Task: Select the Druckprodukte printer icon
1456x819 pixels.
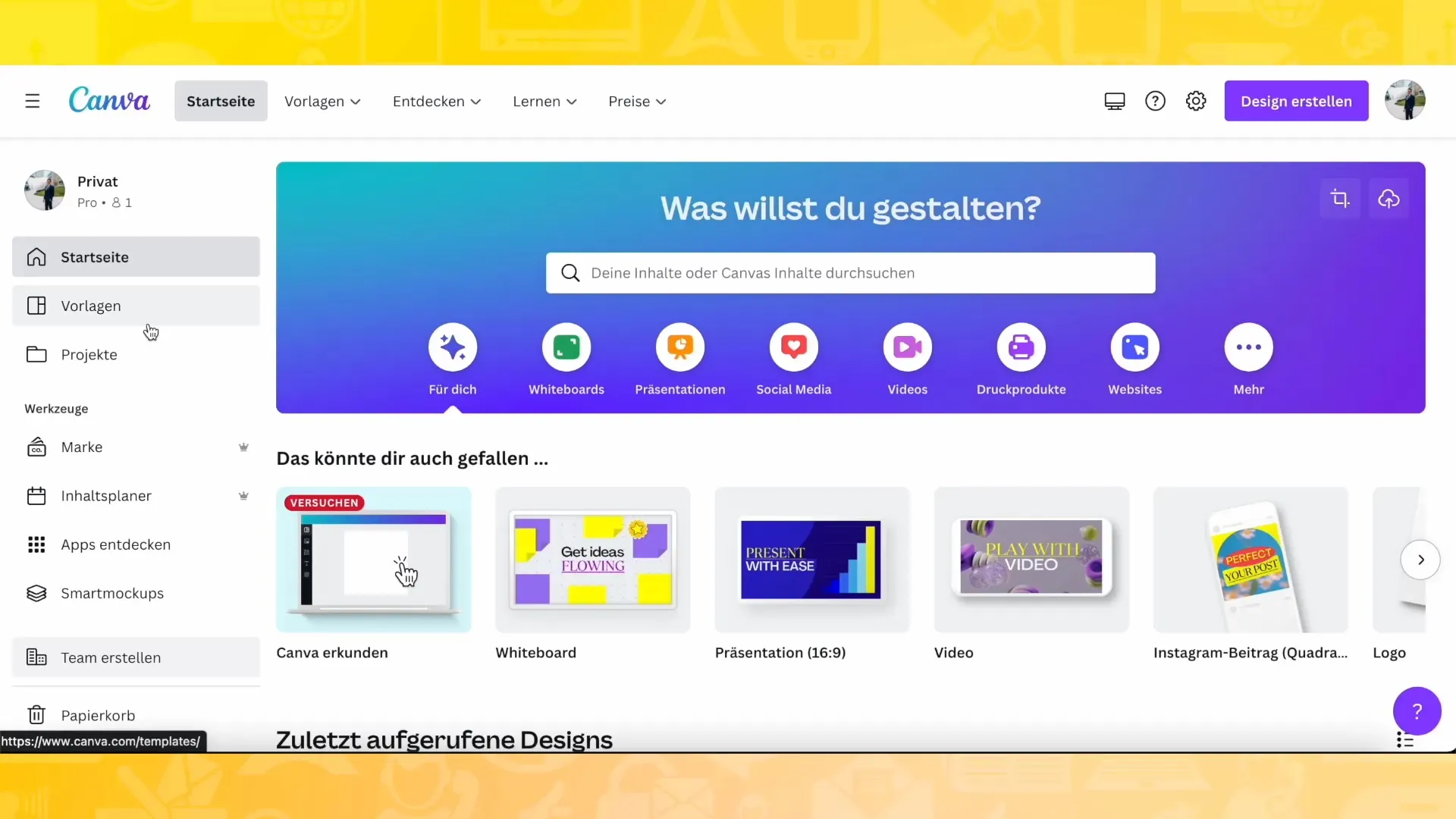Action: tap(1021, 347)
